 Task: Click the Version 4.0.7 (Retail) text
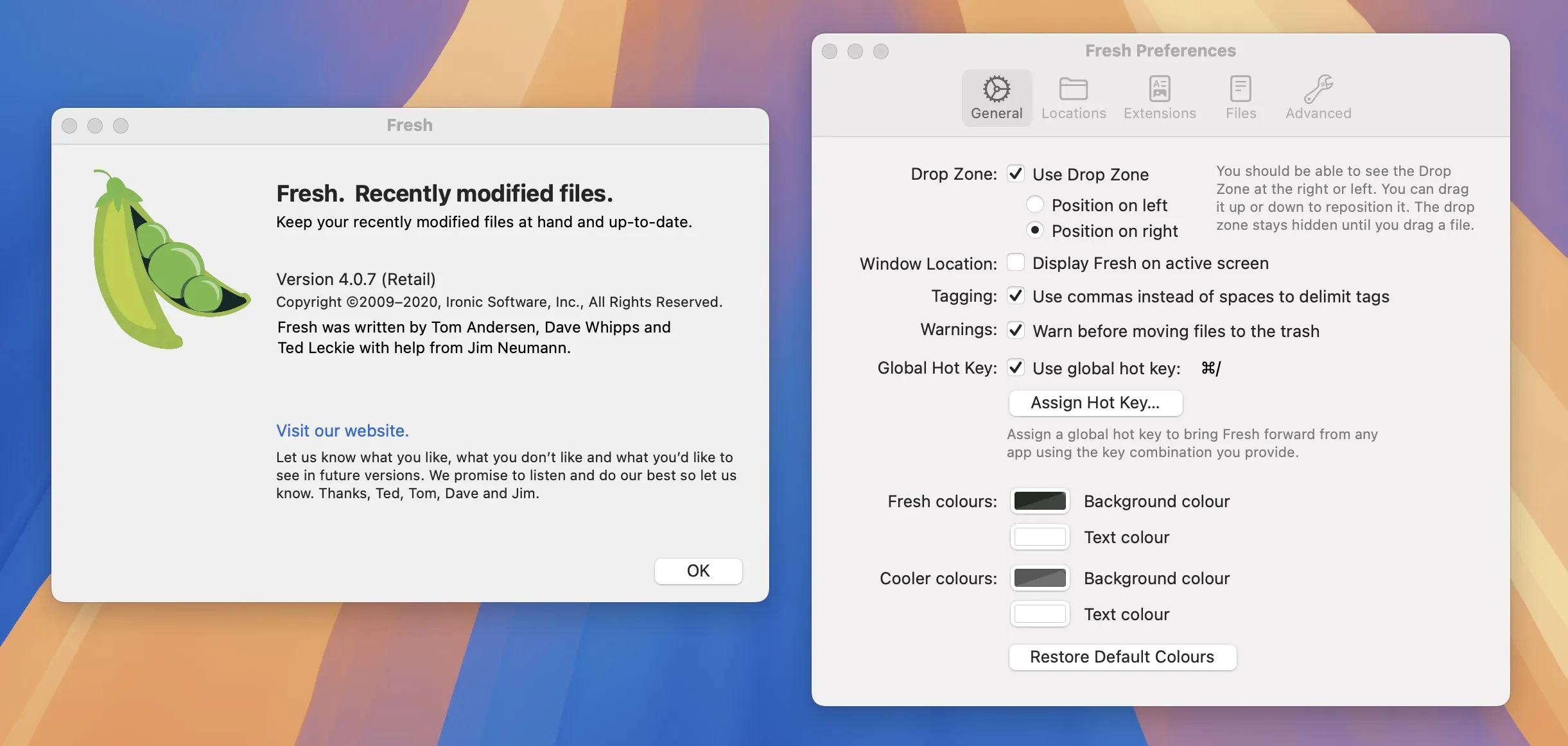(x=356, y=279)
